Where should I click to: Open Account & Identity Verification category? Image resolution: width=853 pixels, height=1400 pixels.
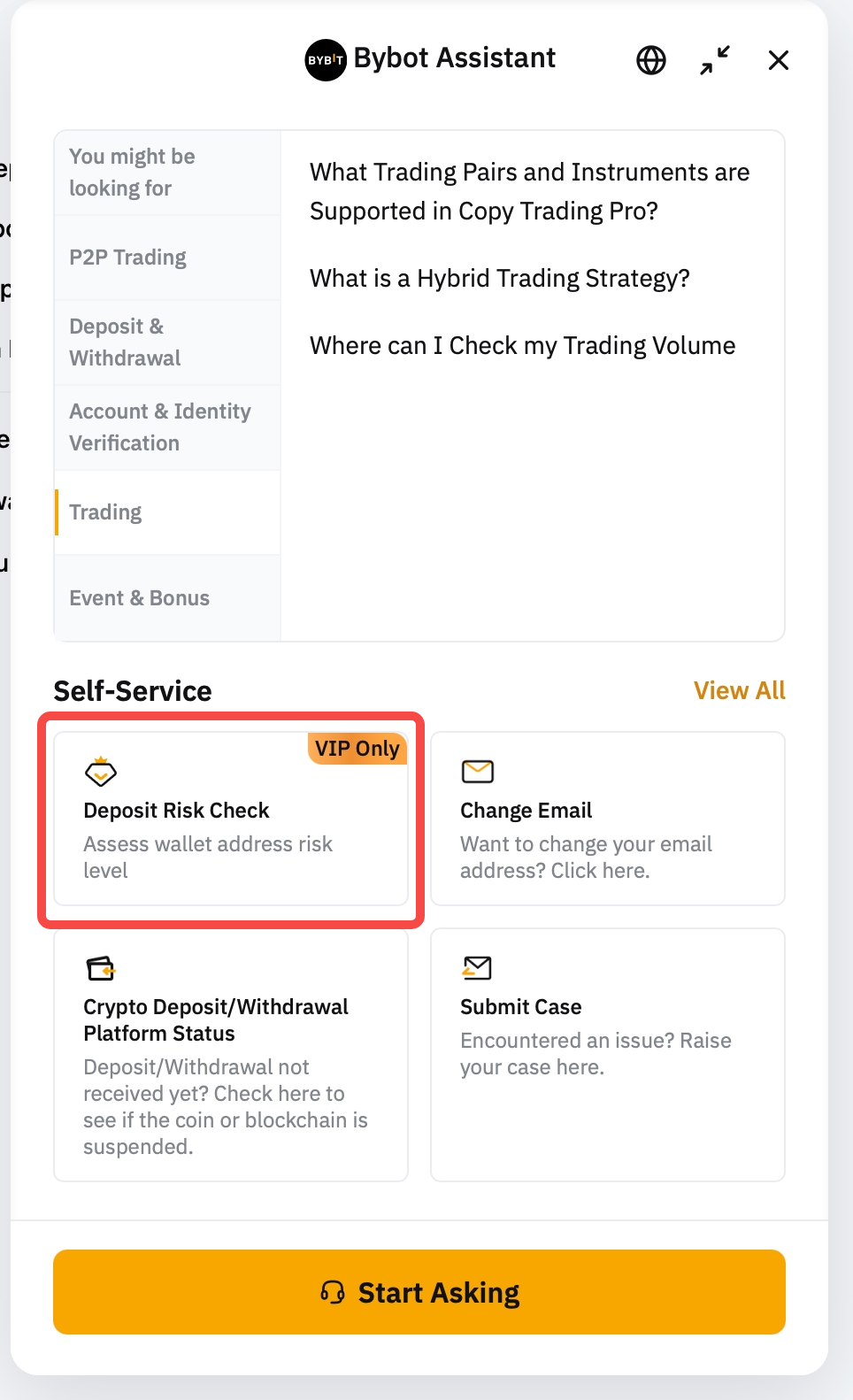point(160,427)
